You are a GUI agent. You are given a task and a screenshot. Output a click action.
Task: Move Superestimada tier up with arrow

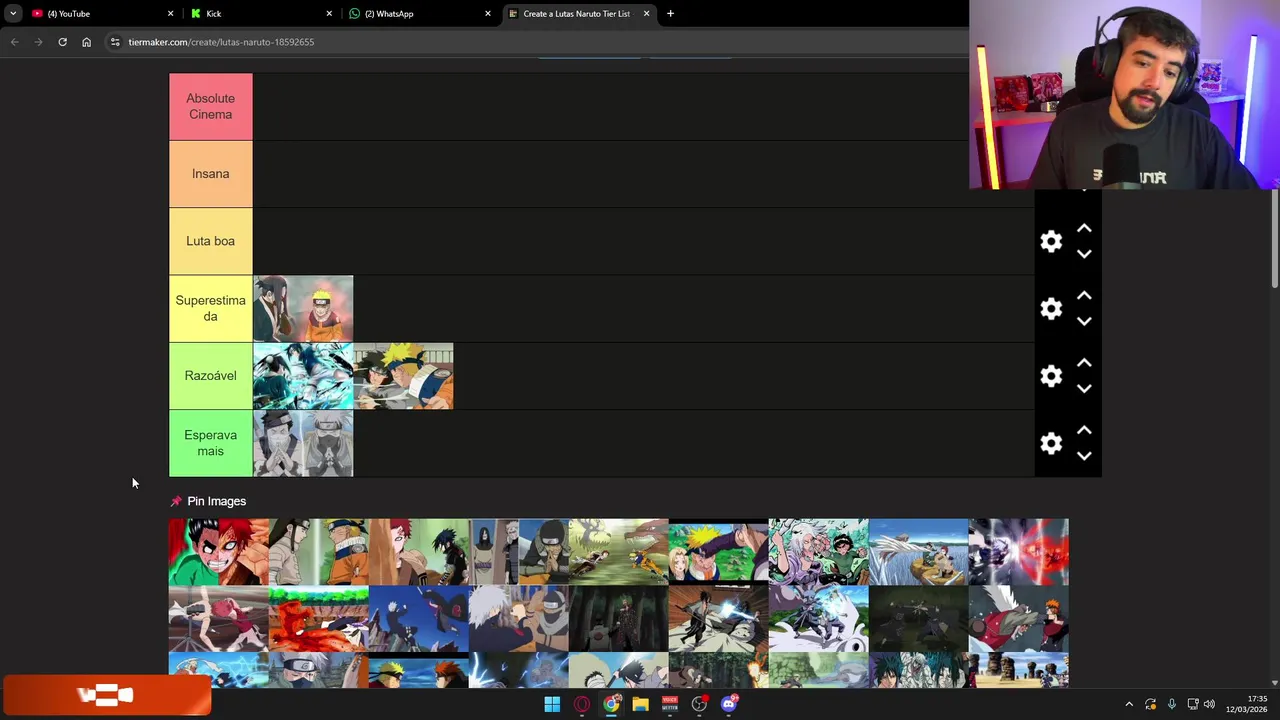click(1084, 296)
